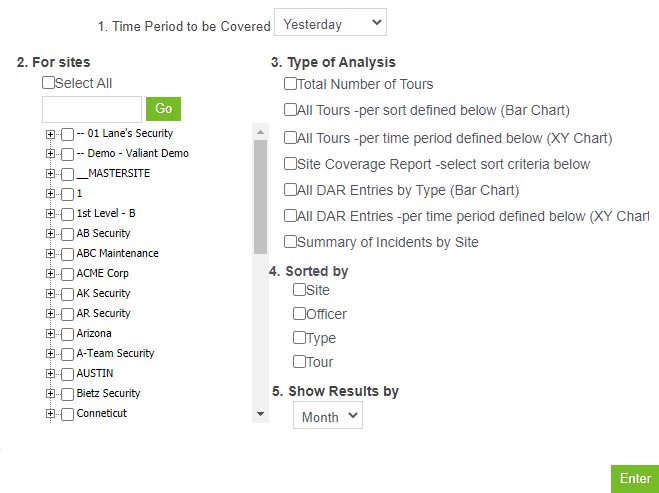Toggle the Tour sort checkbox

[300, 361]
